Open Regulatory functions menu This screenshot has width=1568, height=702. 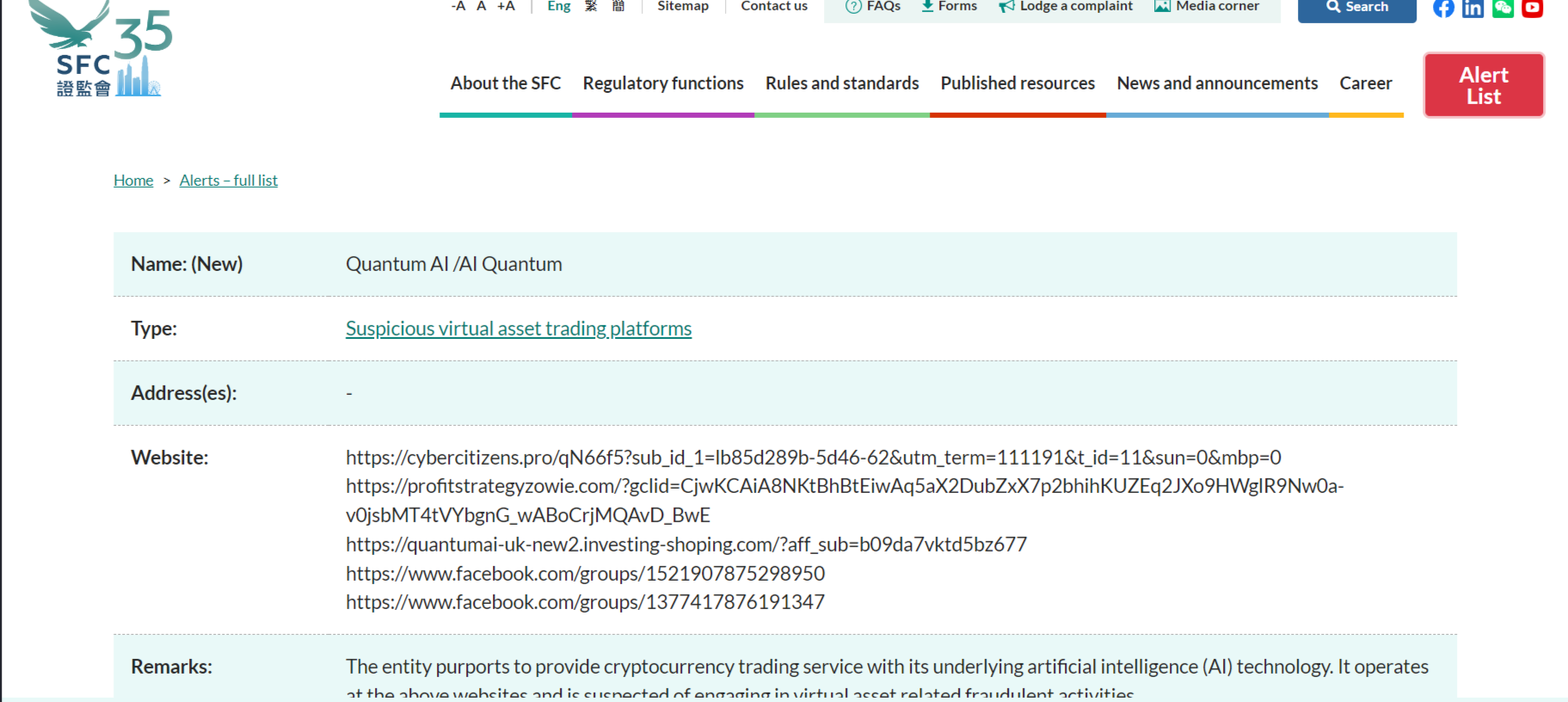click(663, 83)
